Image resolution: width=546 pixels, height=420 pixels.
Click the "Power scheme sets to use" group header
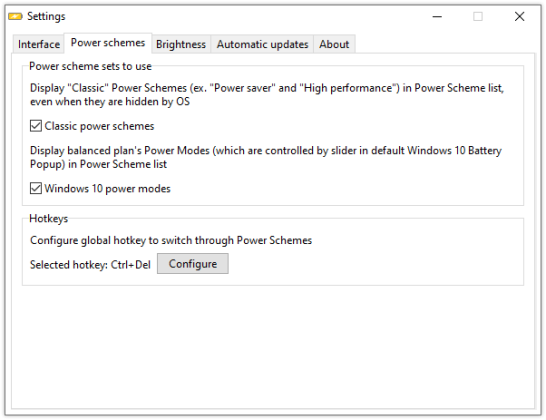click(90, 66)
